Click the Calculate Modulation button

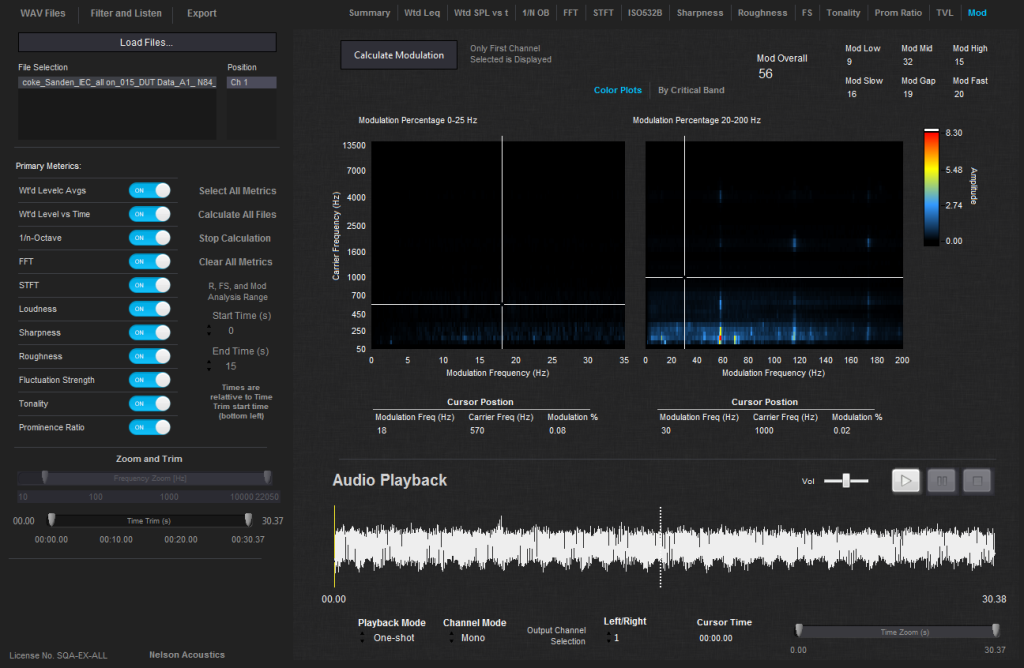point(398,55)
